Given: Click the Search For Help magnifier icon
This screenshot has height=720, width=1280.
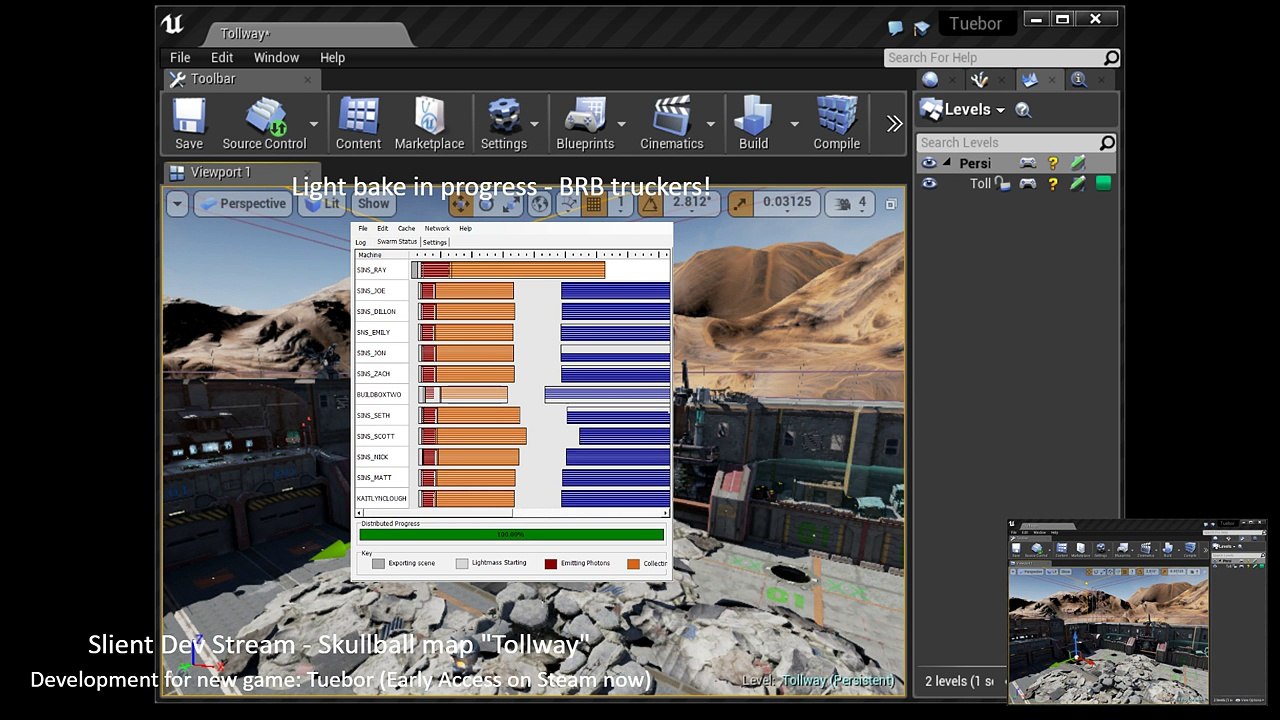Looking at the screenshot, I should coord(1111,58).
